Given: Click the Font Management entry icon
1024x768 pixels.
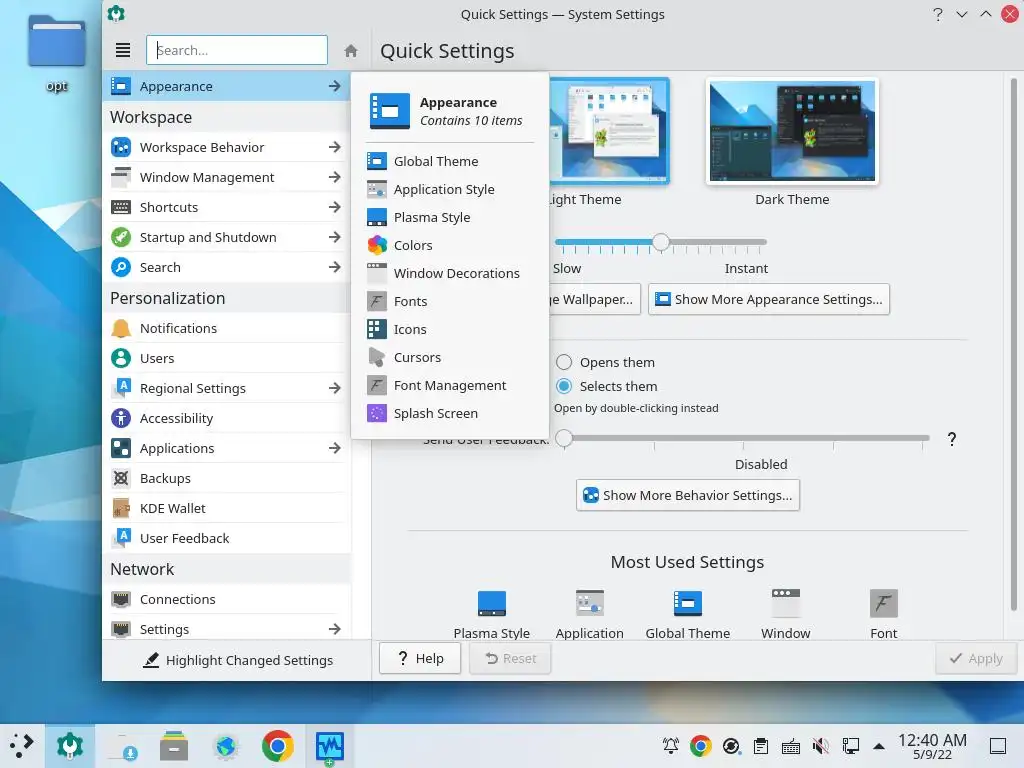Looking at the screenshot, I should [377, 385].
